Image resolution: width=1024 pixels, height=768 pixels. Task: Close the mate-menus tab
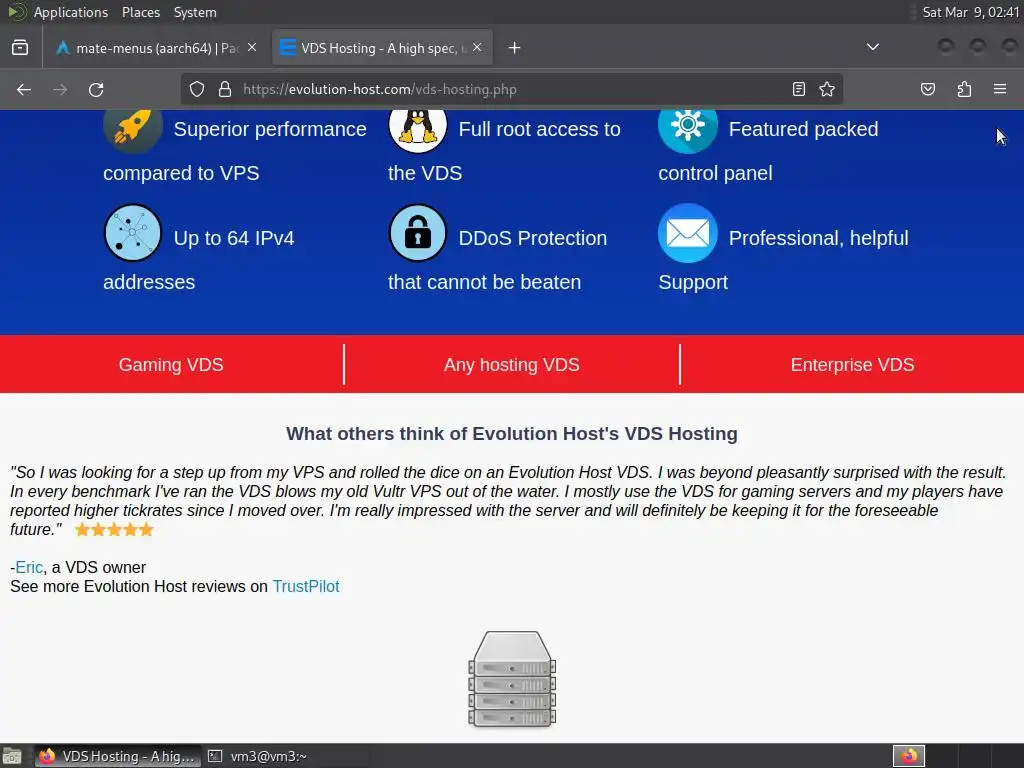point(252,48)
